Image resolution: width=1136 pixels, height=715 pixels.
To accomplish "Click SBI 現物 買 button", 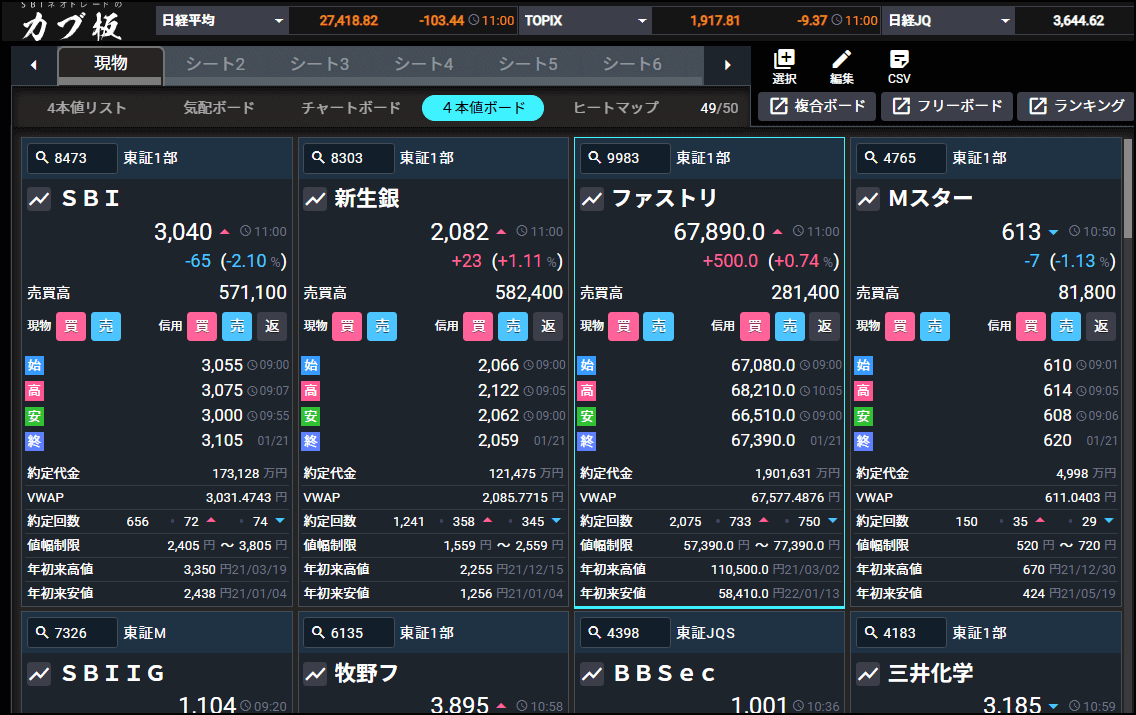I will coord(71,326).
